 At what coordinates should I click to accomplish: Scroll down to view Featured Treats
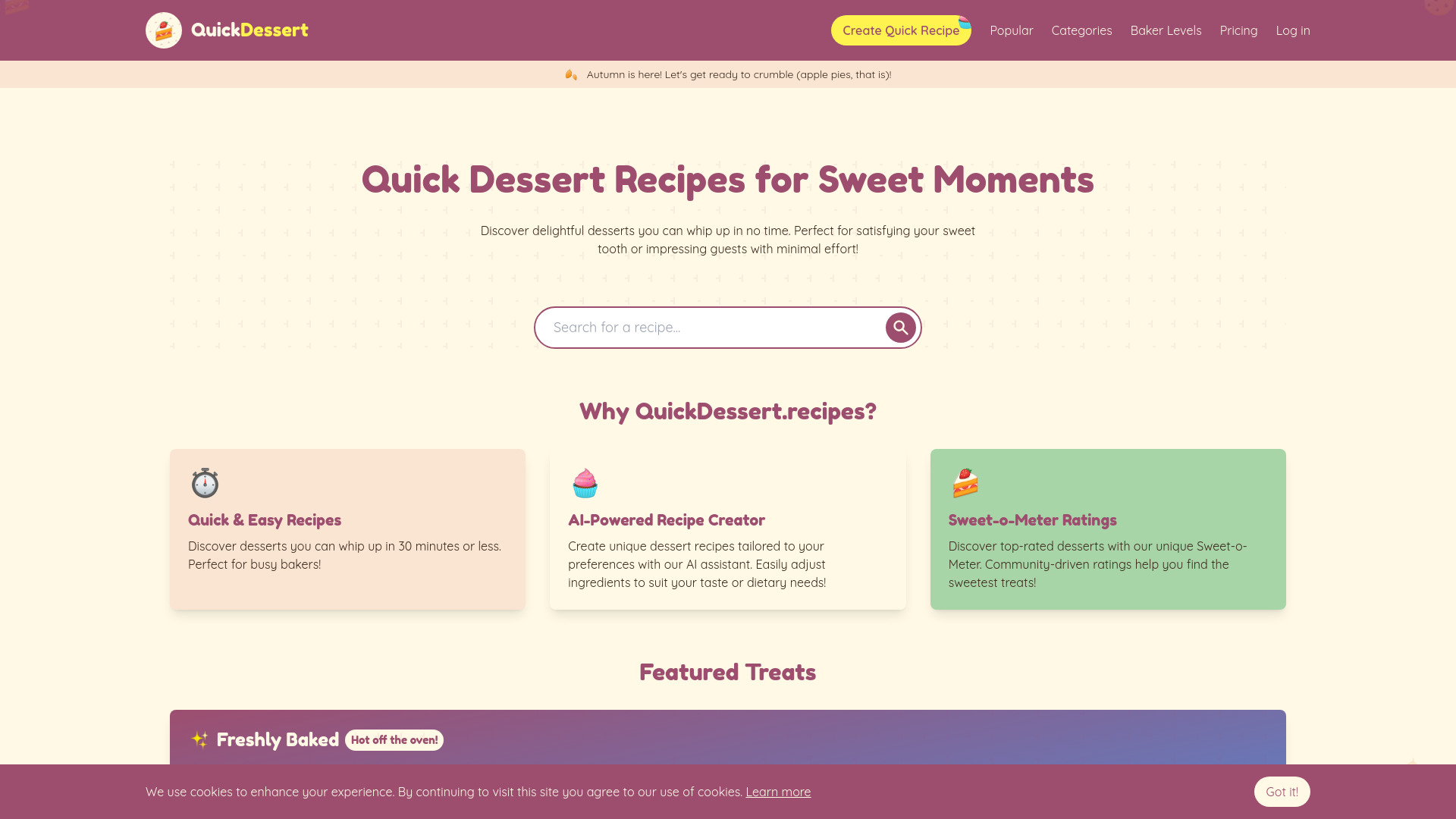(728, 673)
